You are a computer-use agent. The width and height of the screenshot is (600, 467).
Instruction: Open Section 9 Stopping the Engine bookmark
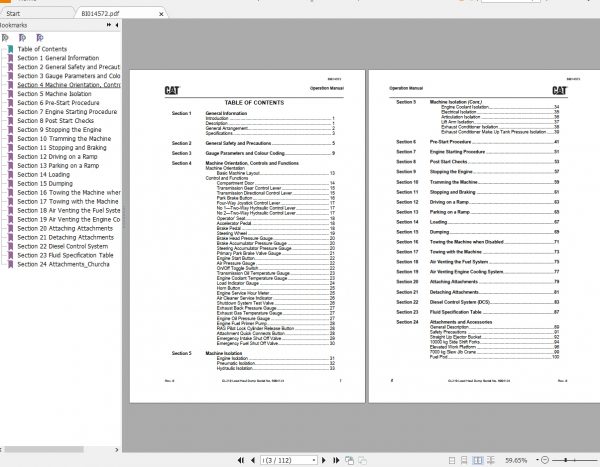[59, 130]
